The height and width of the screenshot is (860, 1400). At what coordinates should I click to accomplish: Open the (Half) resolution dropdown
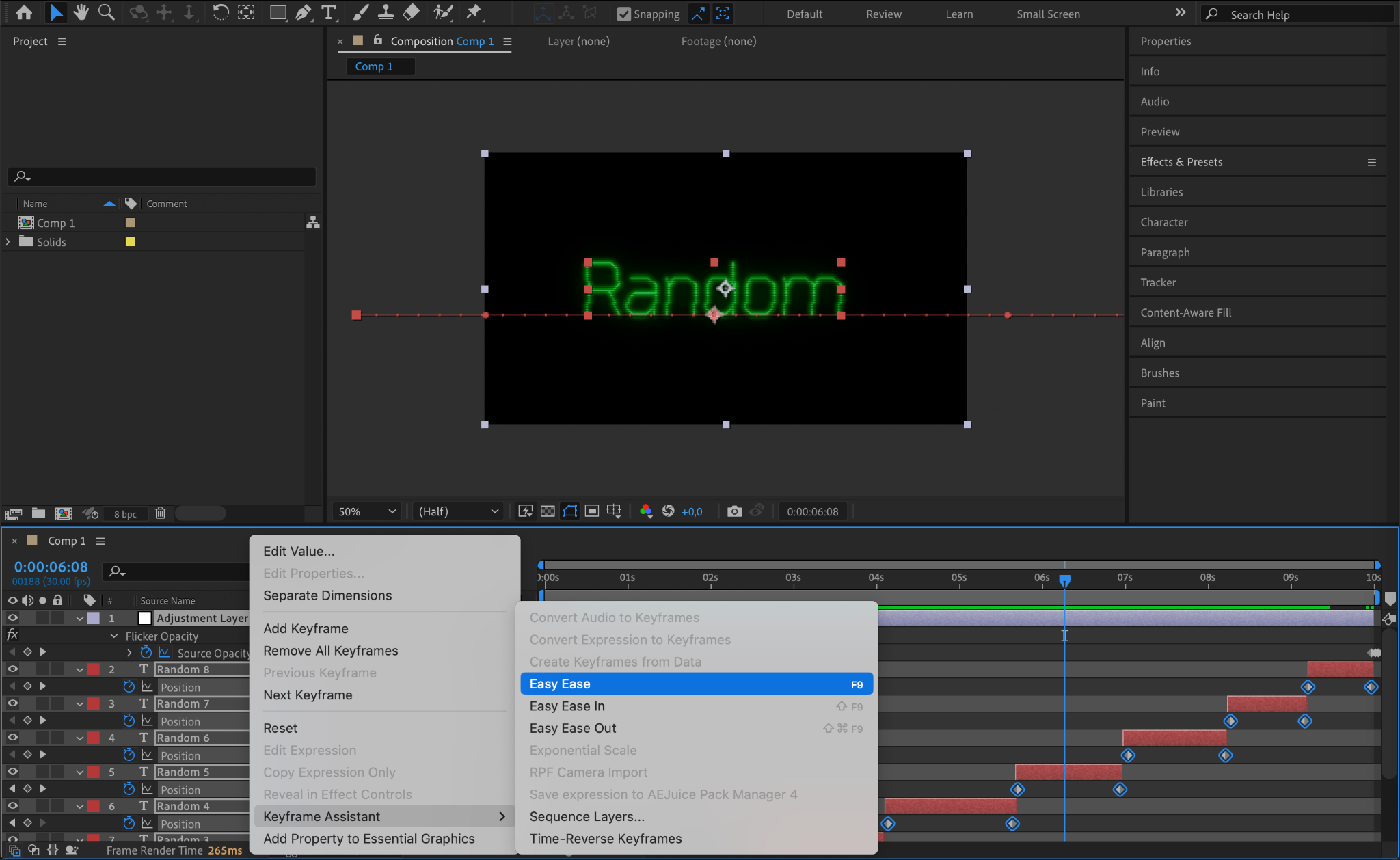pyautogui.click(x=457, y=511)
